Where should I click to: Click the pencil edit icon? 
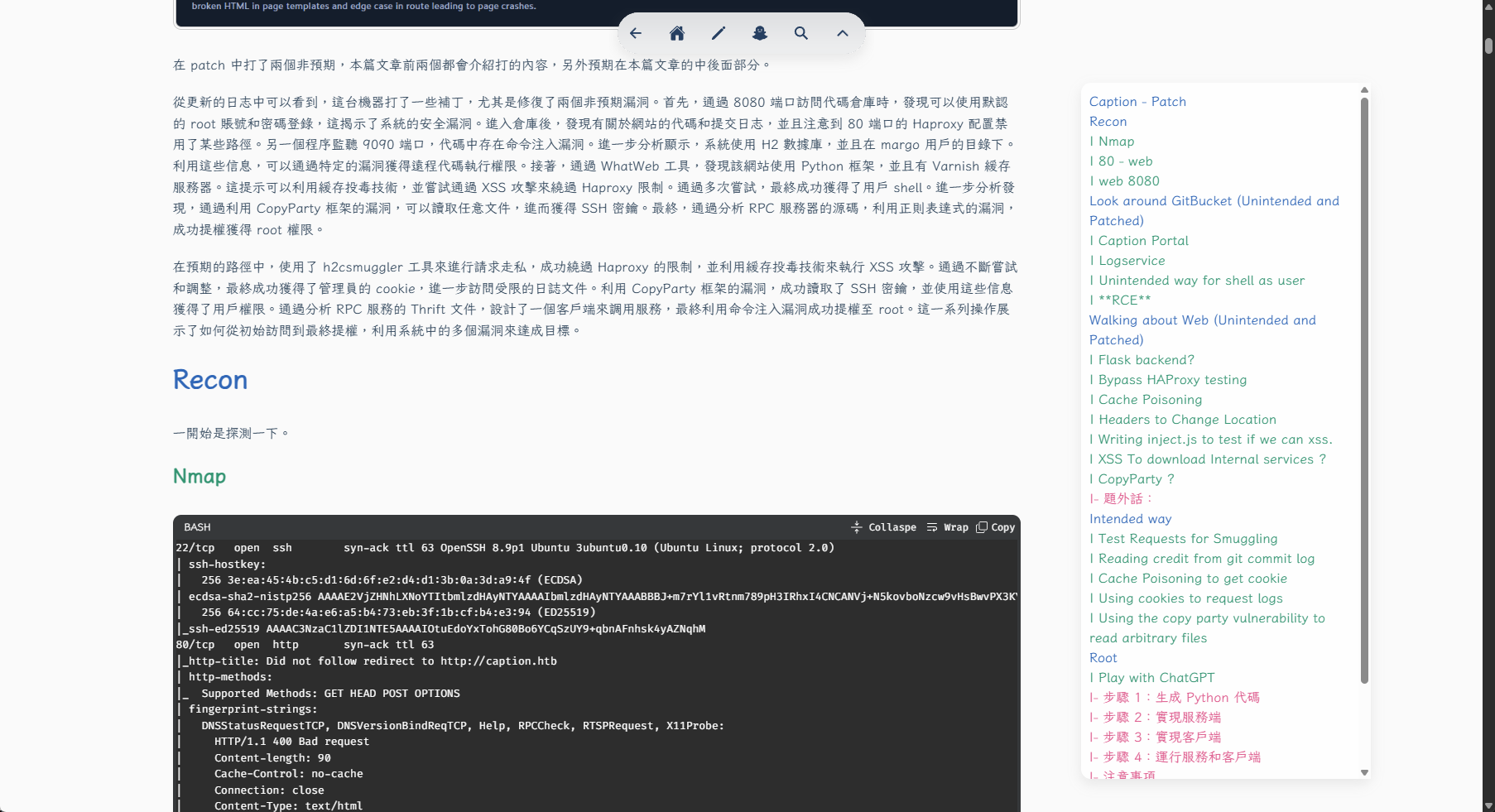tap(719, 33)
